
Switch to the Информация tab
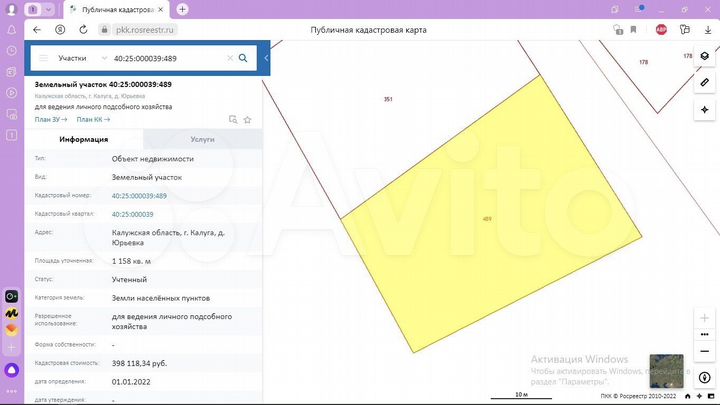coord(84,139)
